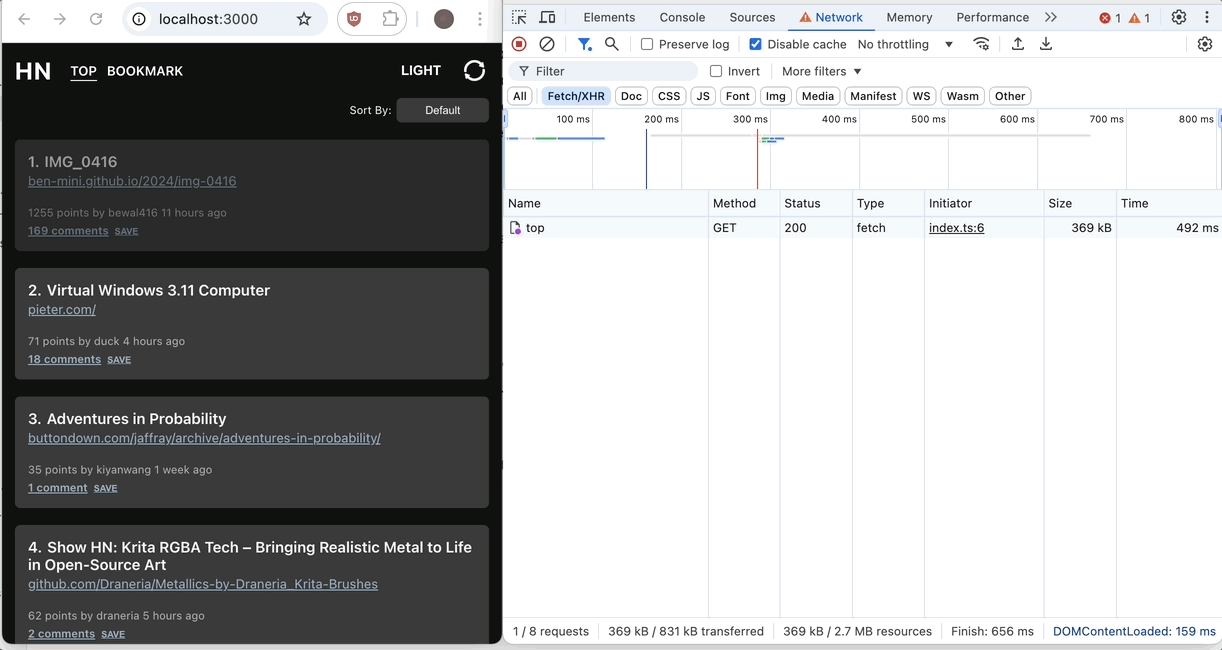The height and width of the screenshot is (650, 1222).
Task: Click the export HAR download icon
Action: pos(1046,44)
